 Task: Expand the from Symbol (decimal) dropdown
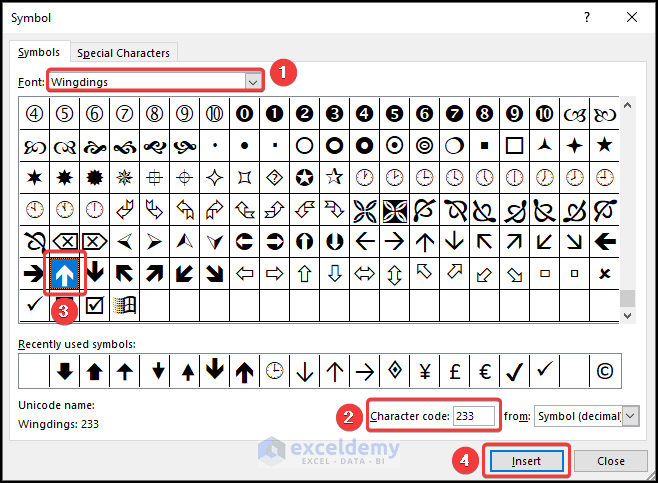pyautogui.click(x=630, y=416)
